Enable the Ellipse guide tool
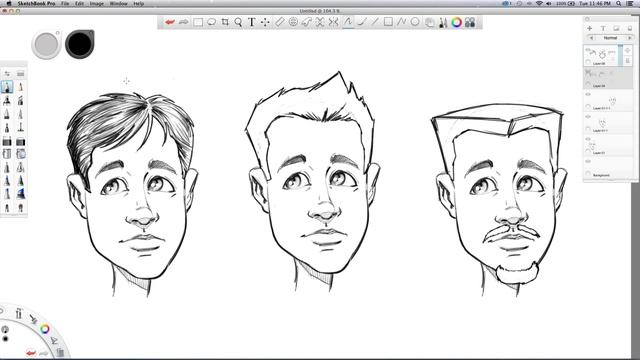 tap(293, 22)
